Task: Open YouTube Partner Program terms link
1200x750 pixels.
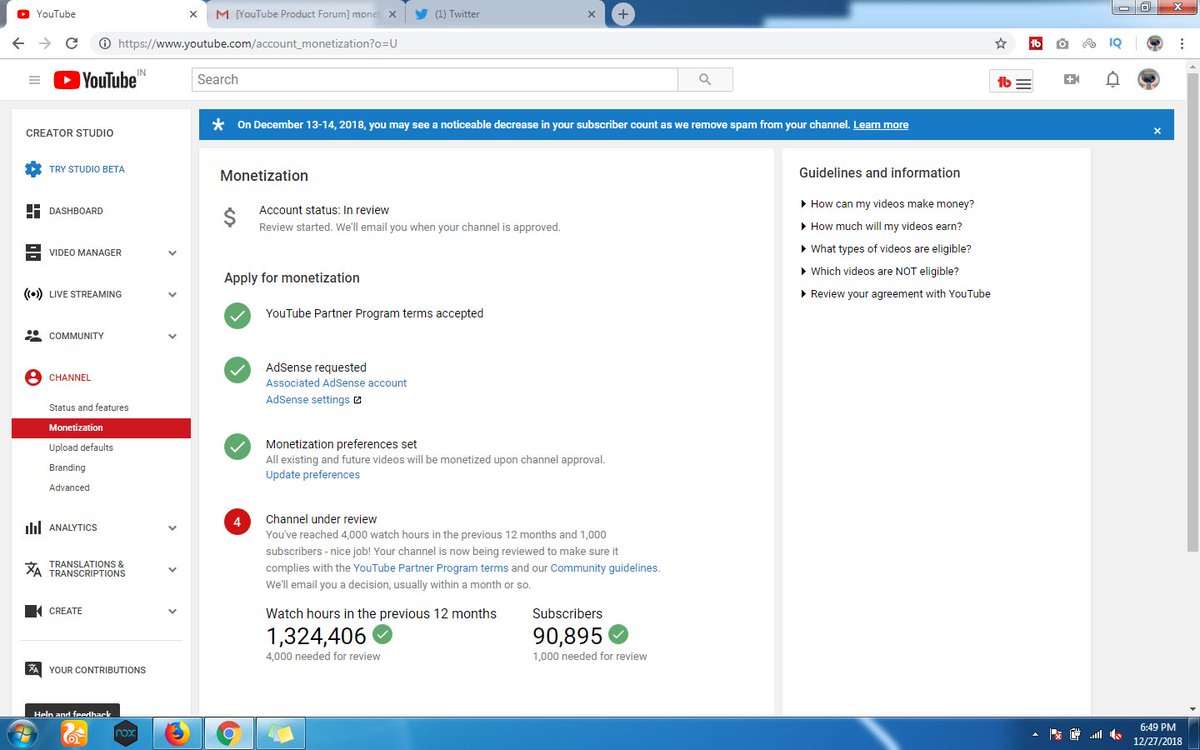Action: pyautogui.click(x=431, y=568)
